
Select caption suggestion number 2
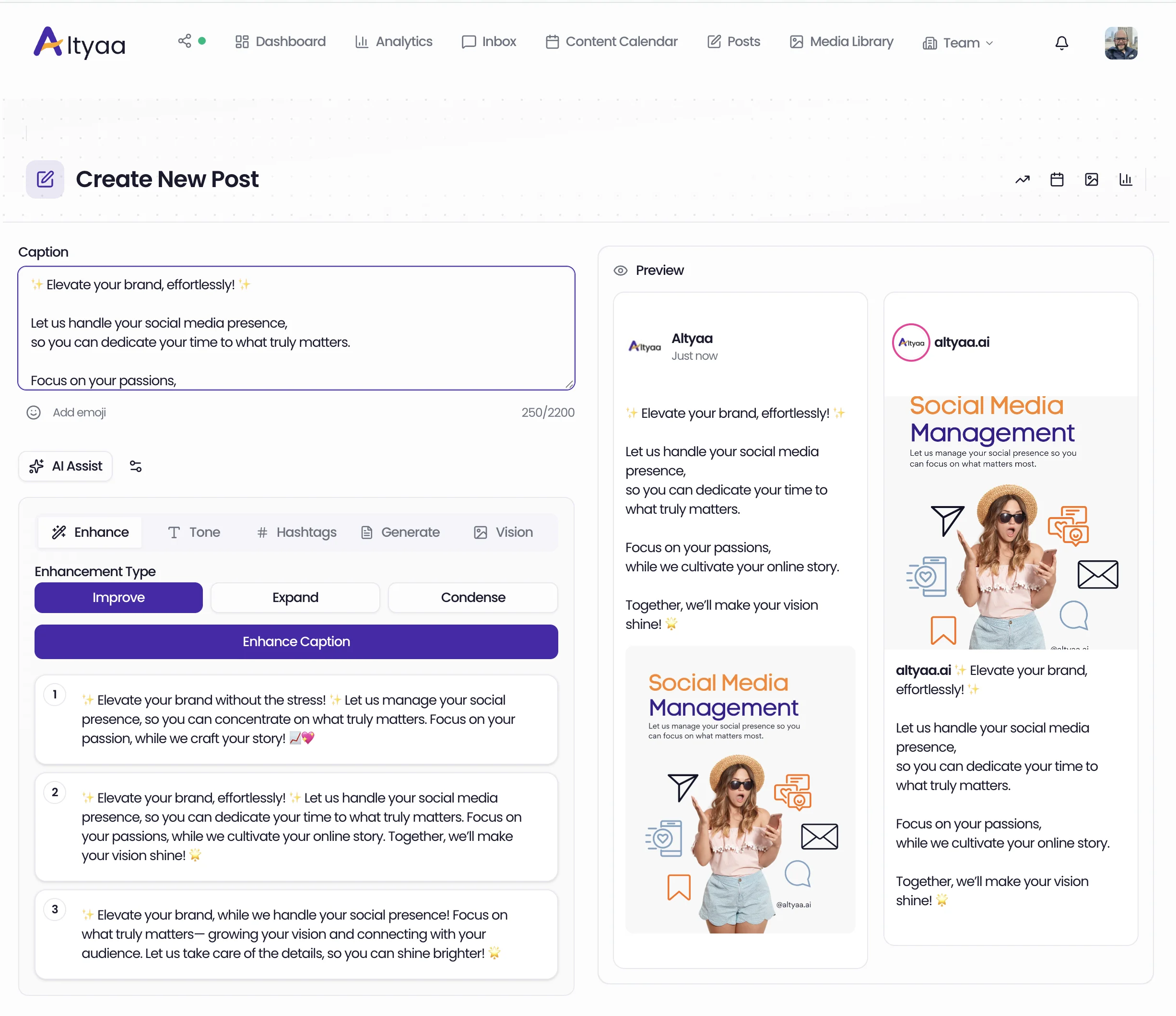pos(296,827)
